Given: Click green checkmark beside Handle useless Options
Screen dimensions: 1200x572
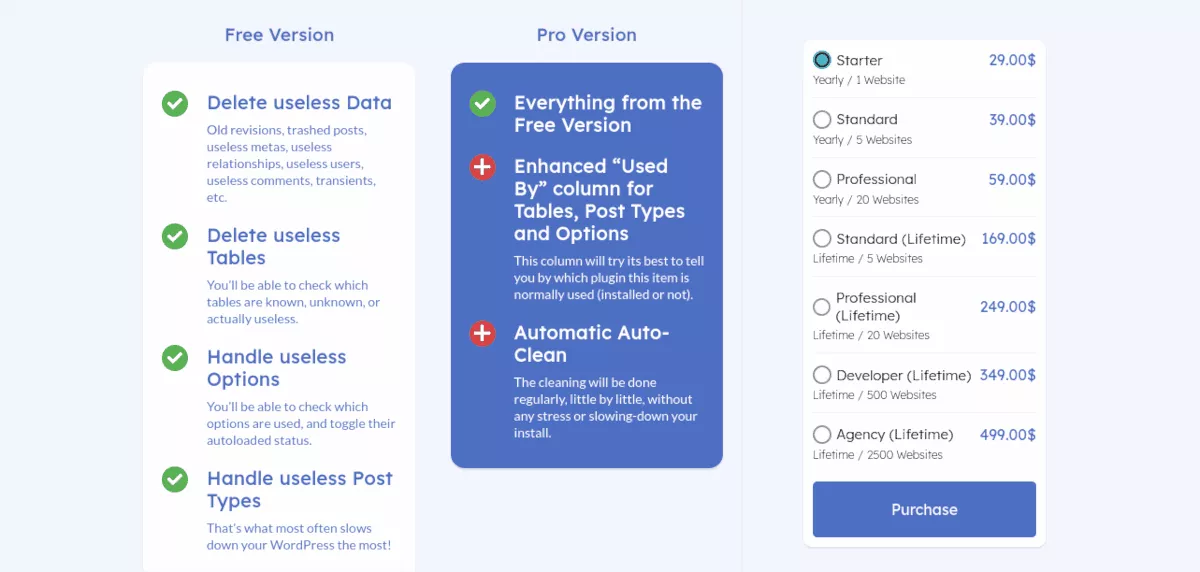Looking at the screenshot, I should pos(175,357).
